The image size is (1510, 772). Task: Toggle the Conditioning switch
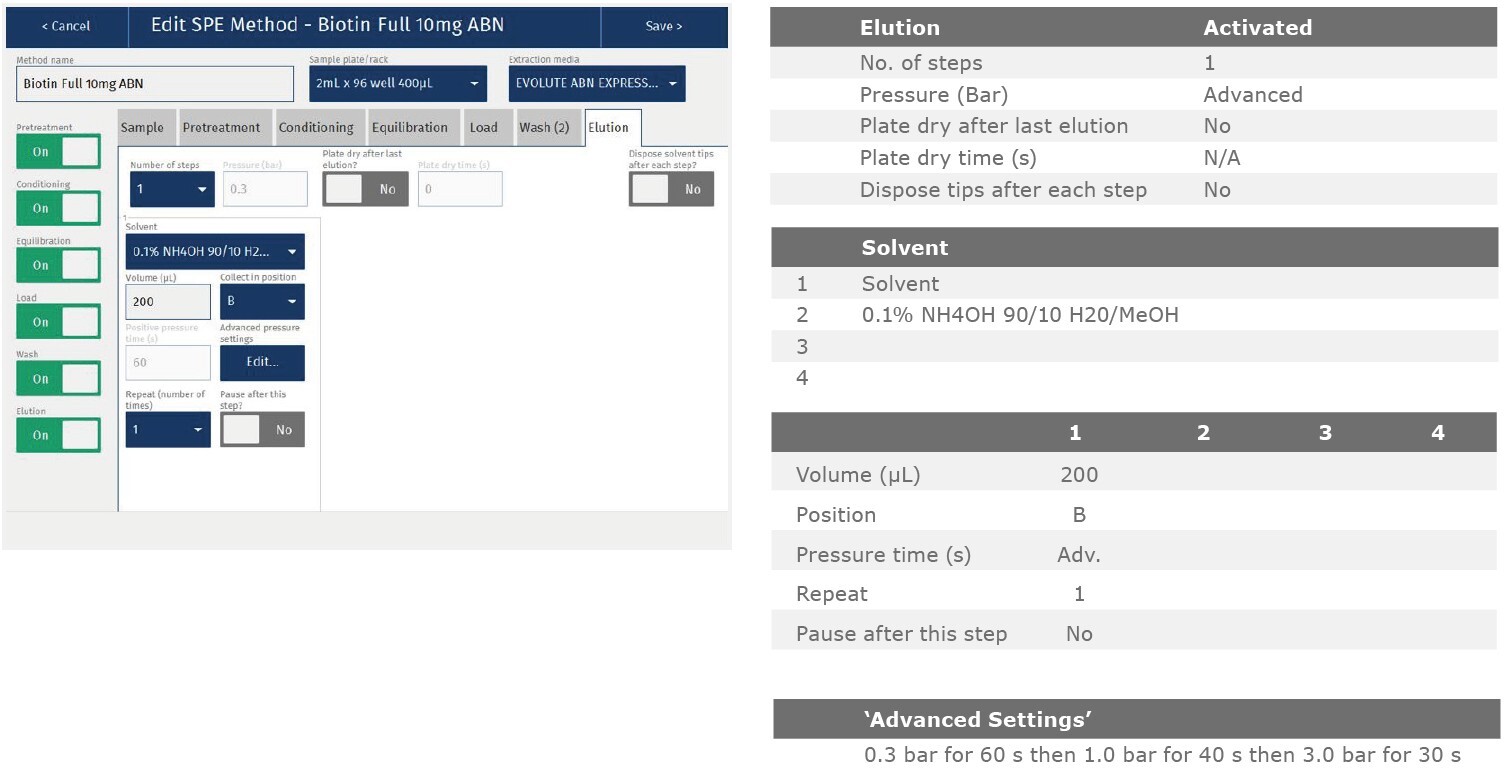(x=58, y=208)
